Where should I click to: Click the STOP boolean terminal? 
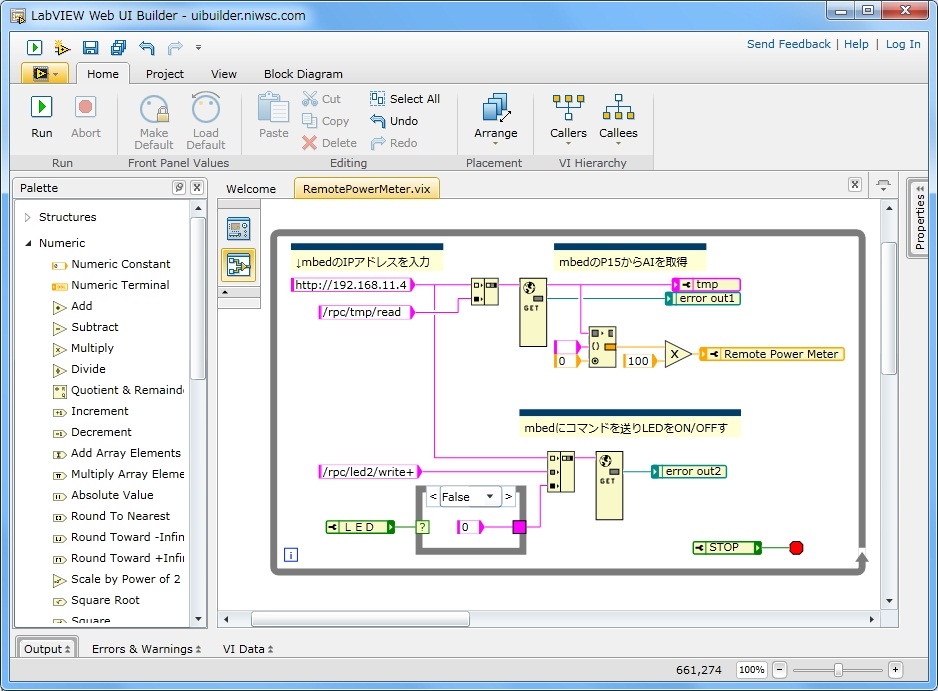[x=727, y=547]
